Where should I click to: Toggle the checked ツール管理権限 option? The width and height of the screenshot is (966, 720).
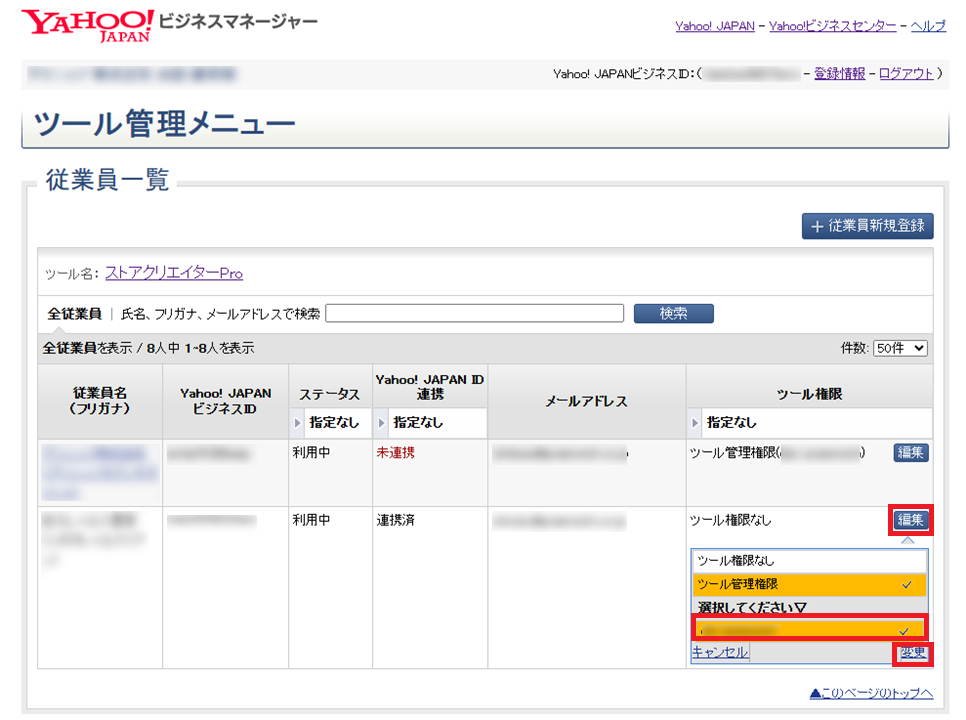(x=808, y=584)
